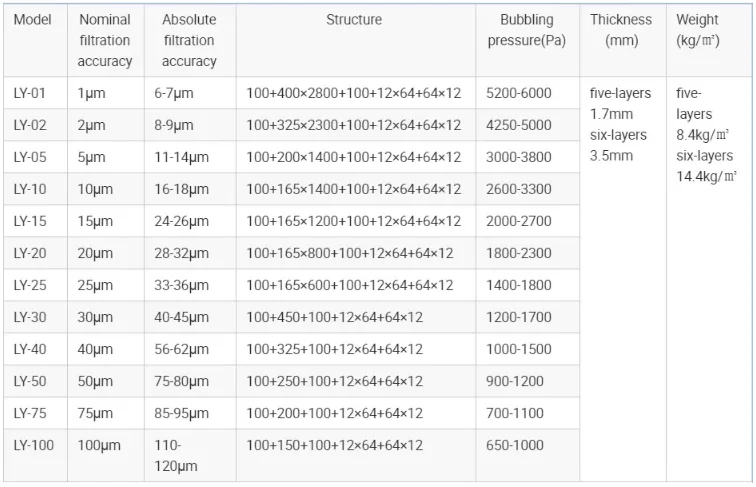Screen dimensions: 756x487
Task: Select the Structure column header
Action: point(354,20)
